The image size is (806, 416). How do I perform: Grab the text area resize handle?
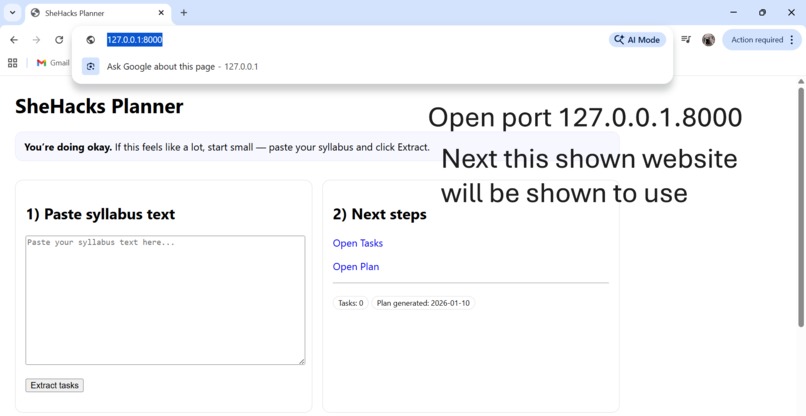point(302,361)
